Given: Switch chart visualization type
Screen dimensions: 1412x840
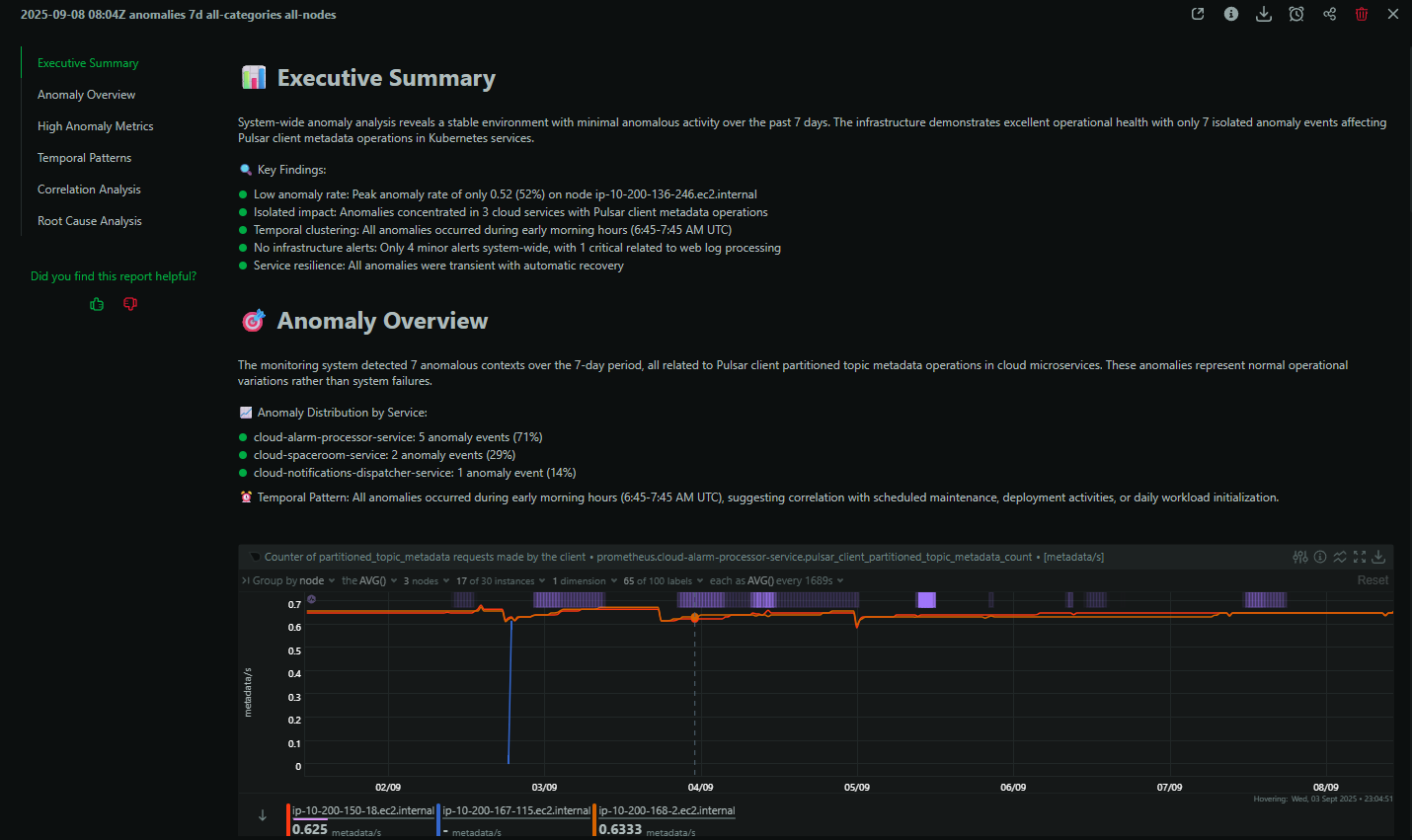Looking at the screenshot, I should pyautogui.click(x=1340, y=557).
